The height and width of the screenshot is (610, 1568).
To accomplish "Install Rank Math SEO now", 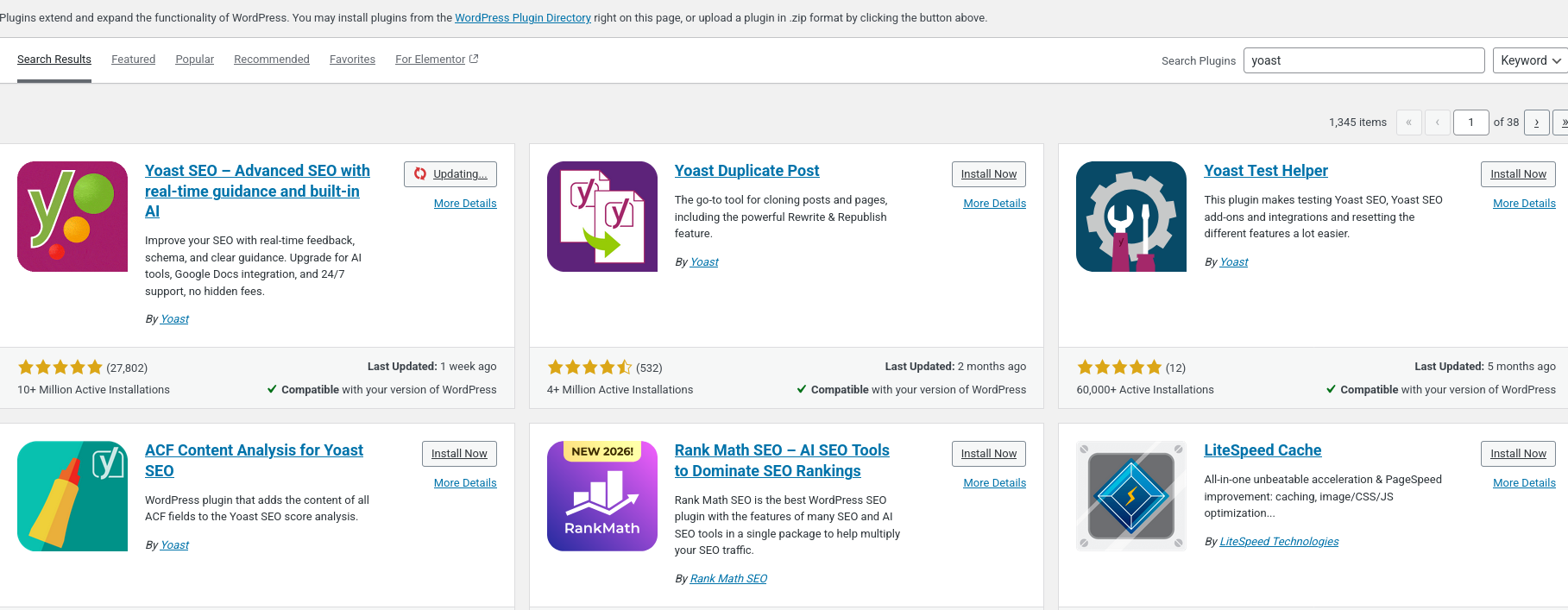I will click(989, 453).
